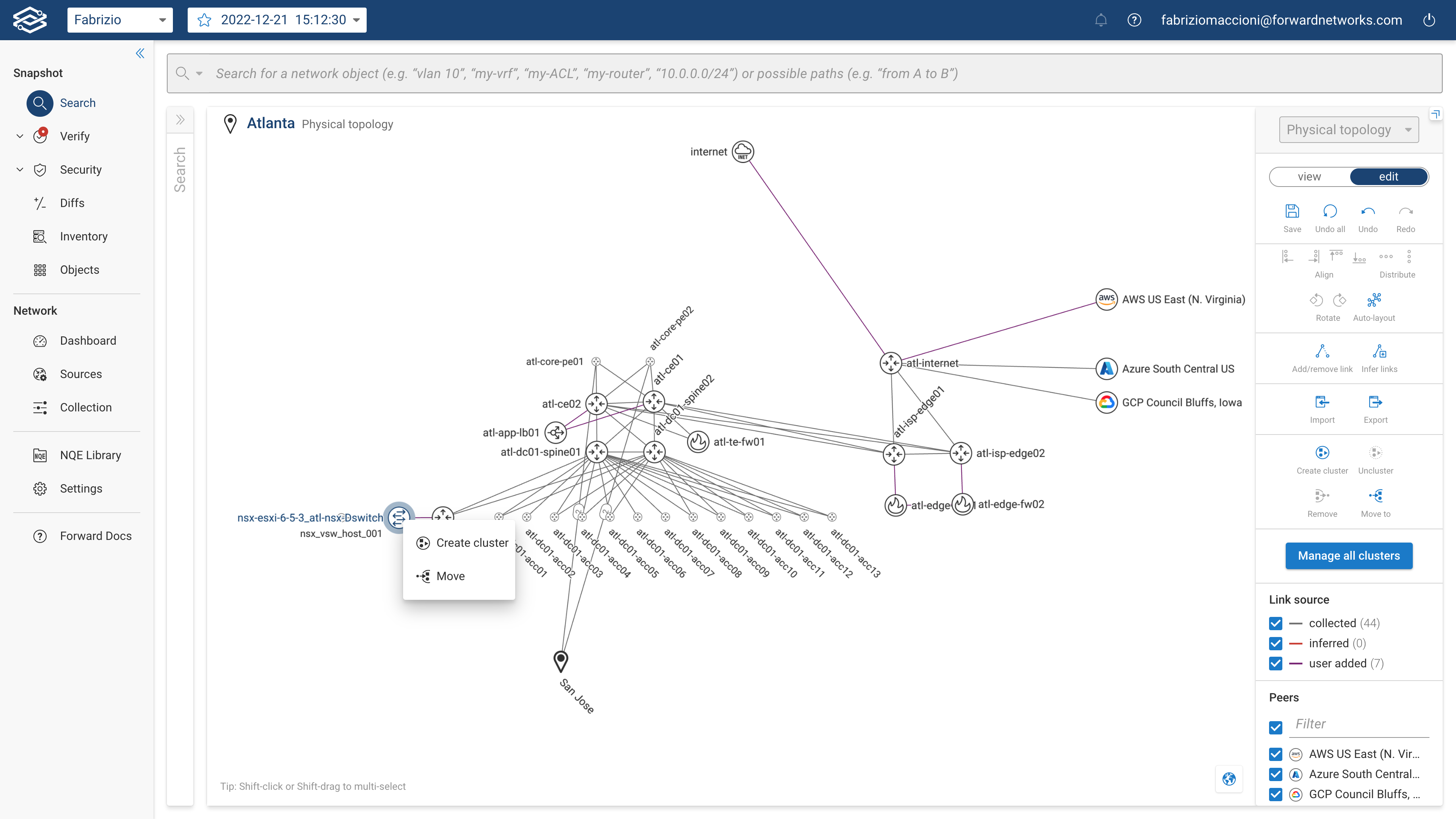The height and width of the screenshot is (819, 1456).
Task: Click the Add/remove link icon
Action: tap(1322, 351)
